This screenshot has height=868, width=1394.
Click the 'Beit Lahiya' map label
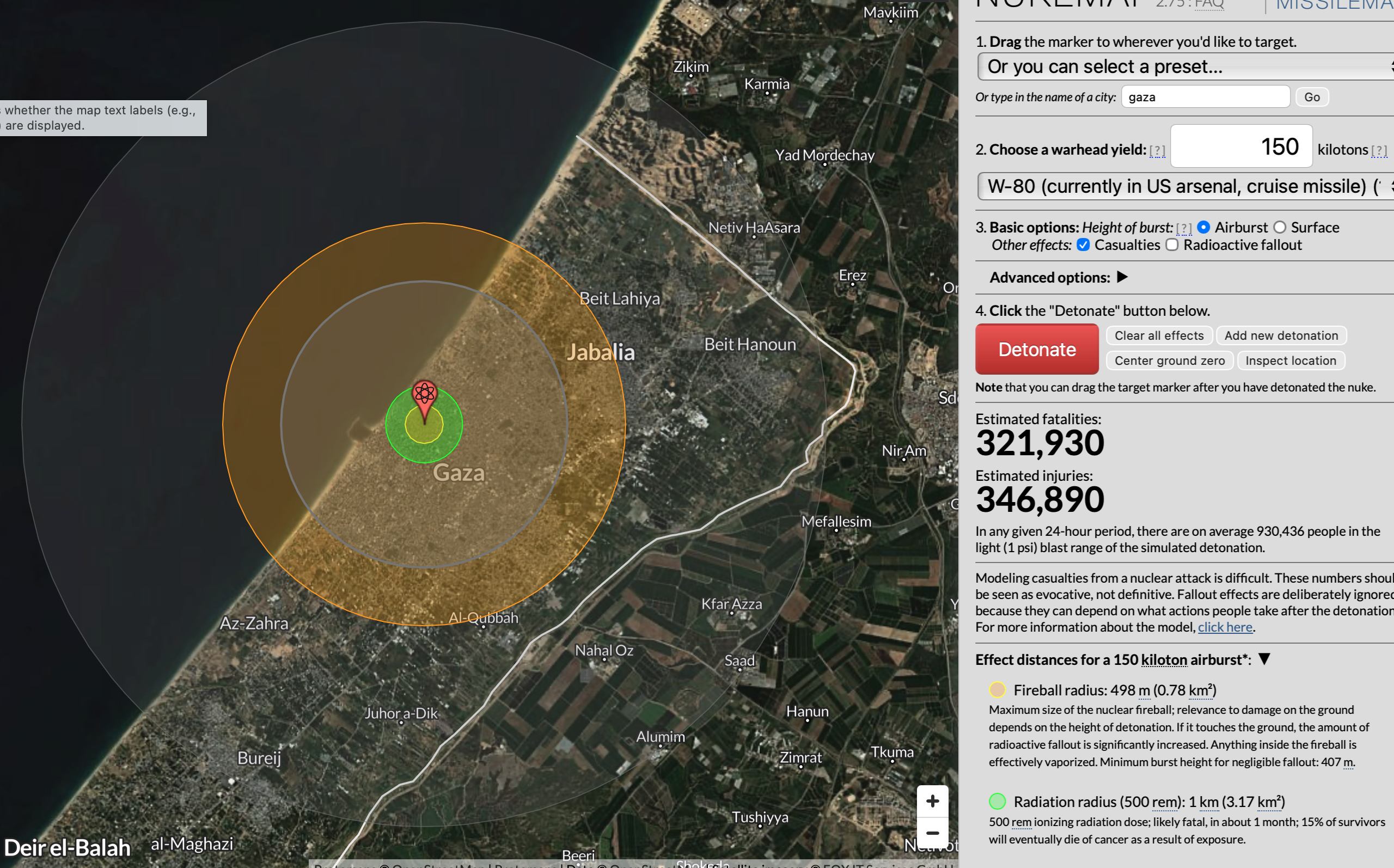[620, 298]
